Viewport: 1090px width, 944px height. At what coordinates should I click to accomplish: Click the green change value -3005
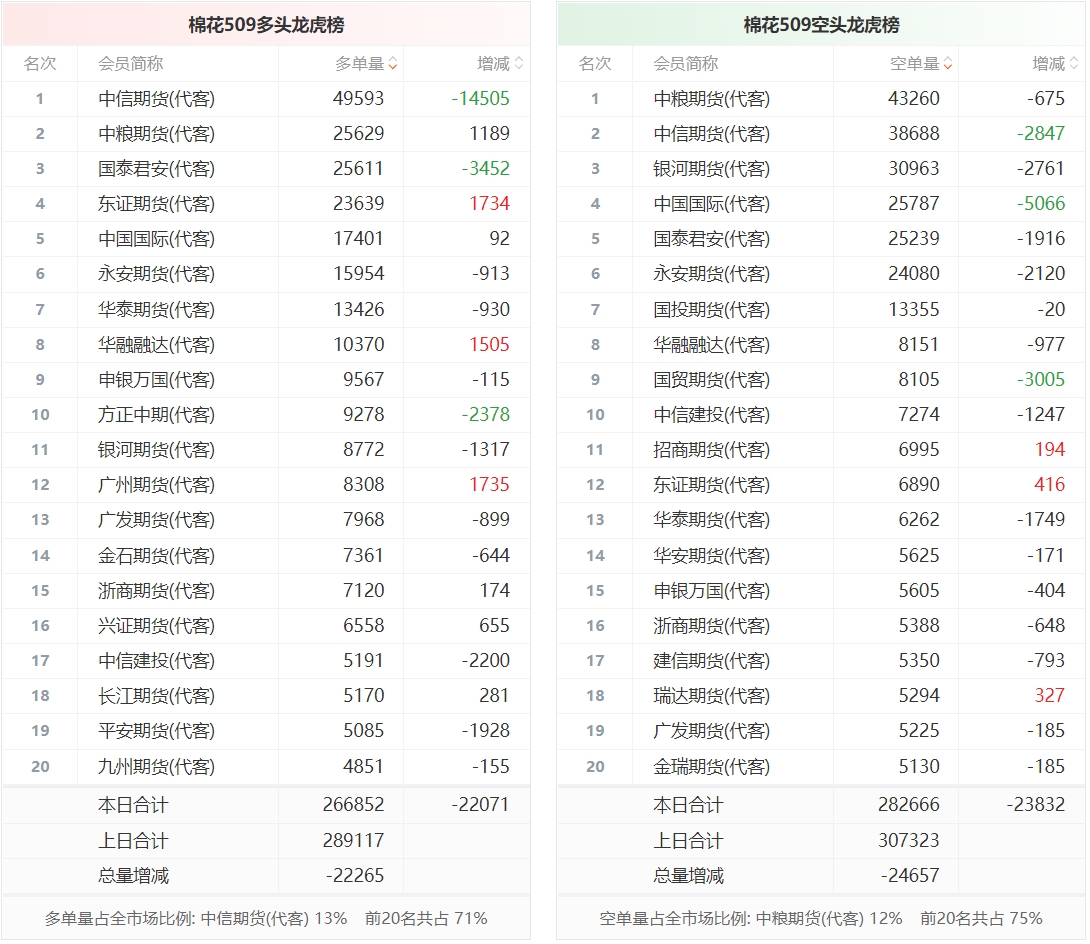1041,380
